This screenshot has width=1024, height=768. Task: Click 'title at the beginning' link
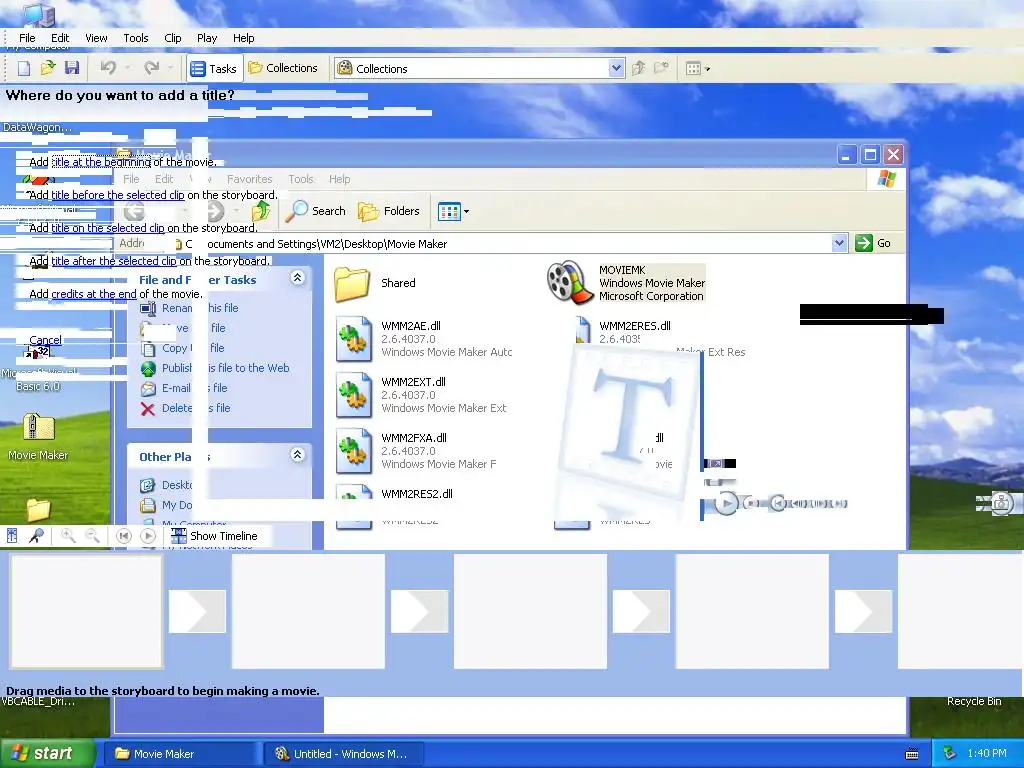coord(101,162)
